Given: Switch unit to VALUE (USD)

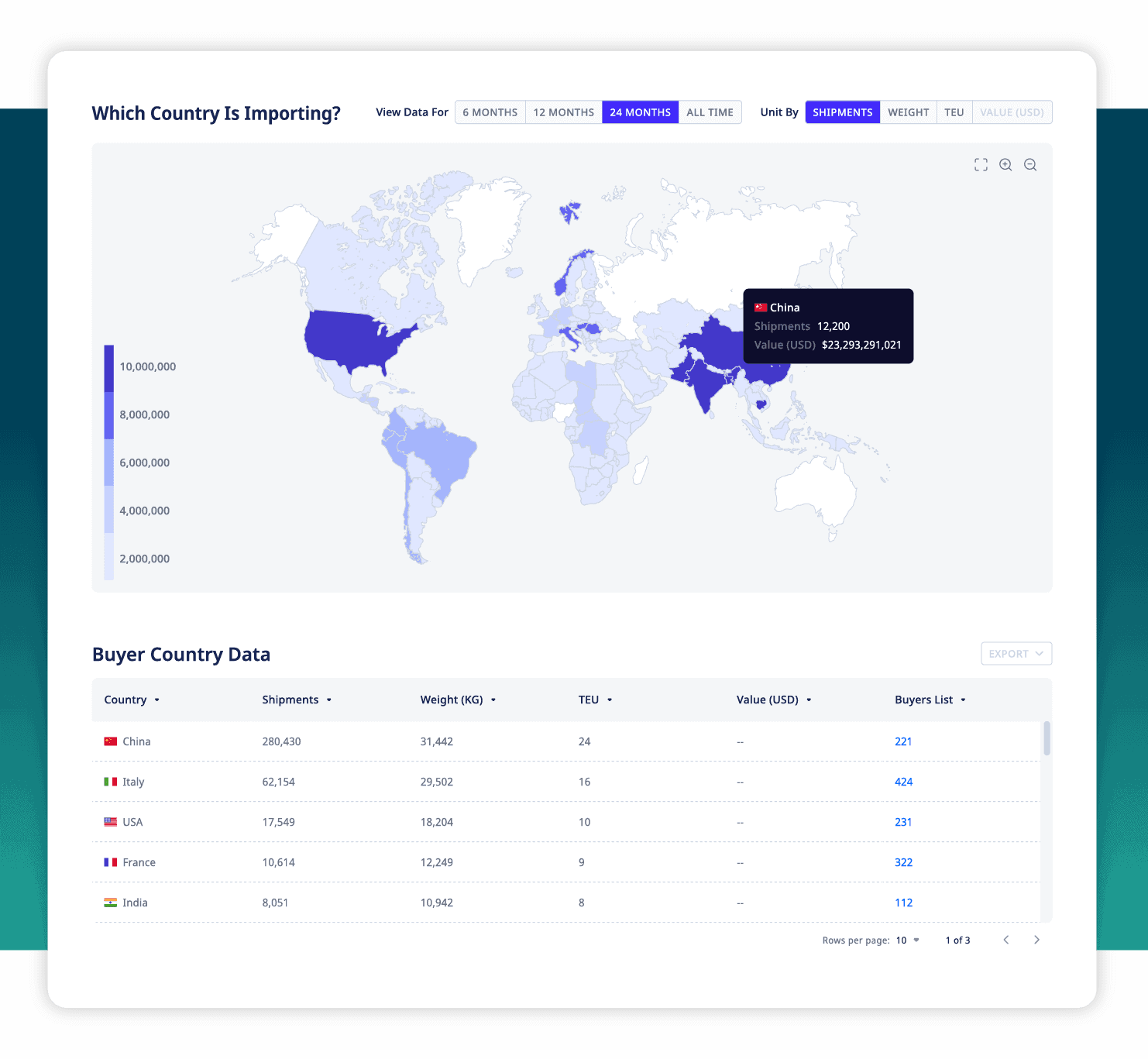Looking at the screenshot, I should pos(1012,112).
